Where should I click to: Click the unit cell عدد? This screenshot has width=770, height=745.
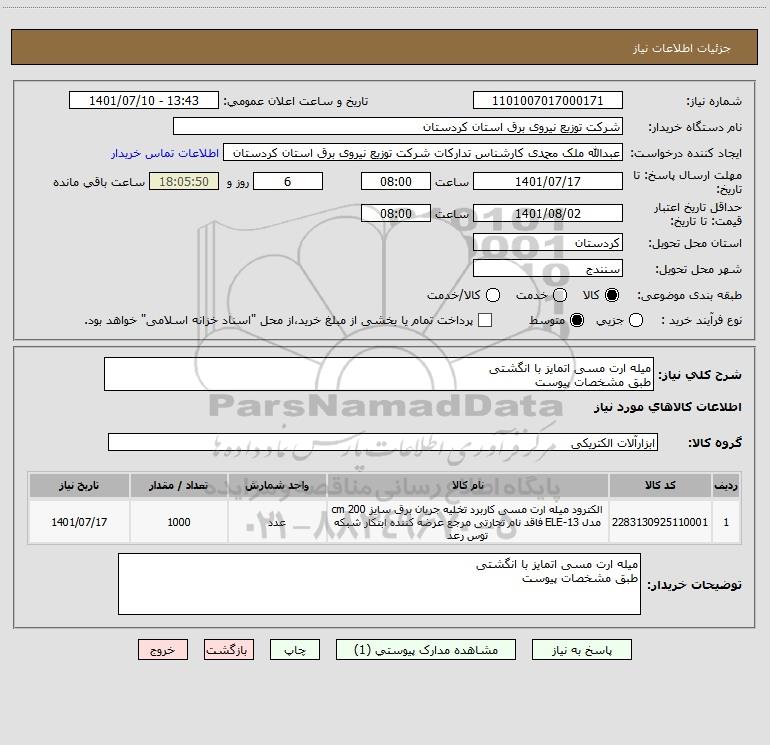(277, 522)
